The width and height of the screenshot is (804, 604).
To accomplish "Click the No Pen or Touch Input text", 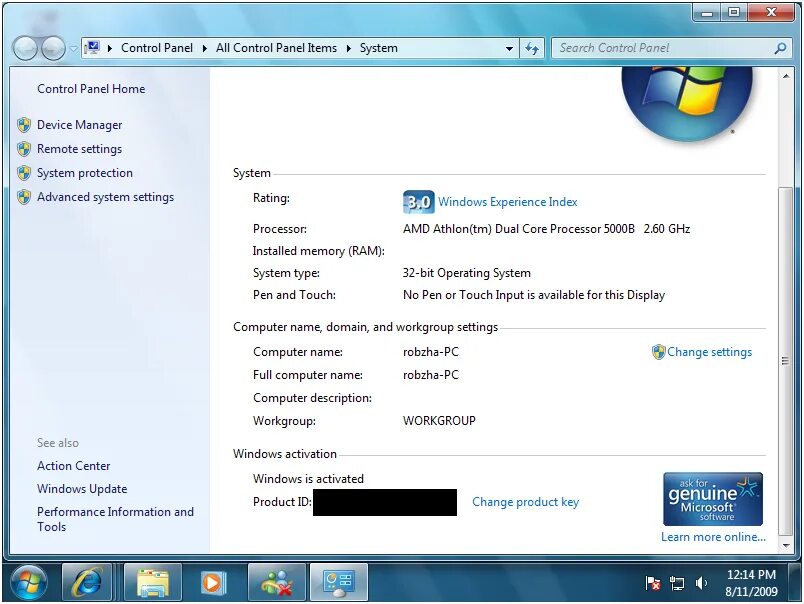I will pos(534,295).
